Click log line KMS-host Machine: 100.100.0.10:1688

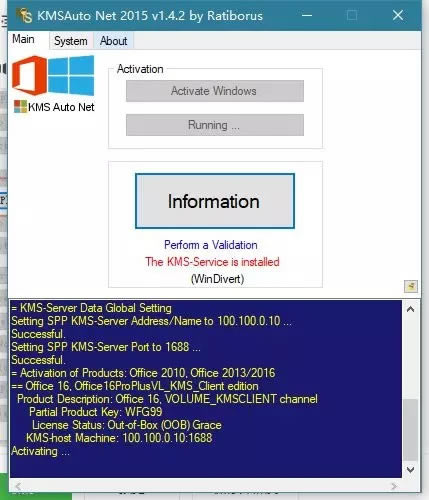(x=119, y=438)
